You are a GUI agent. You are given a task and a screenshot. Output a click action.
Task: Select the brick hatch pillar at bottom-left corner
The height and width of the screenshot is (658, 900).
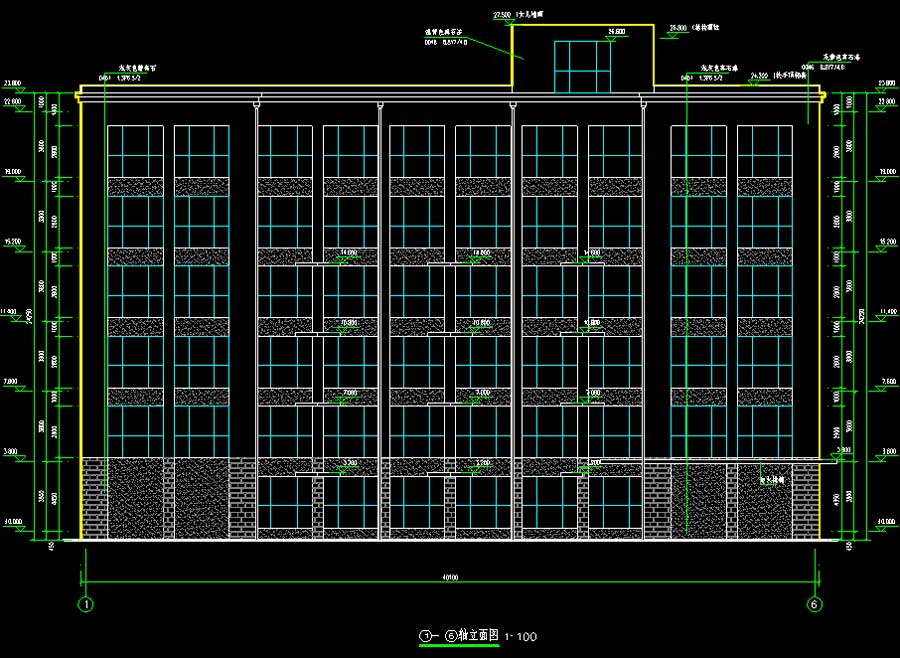pos(94,498)
